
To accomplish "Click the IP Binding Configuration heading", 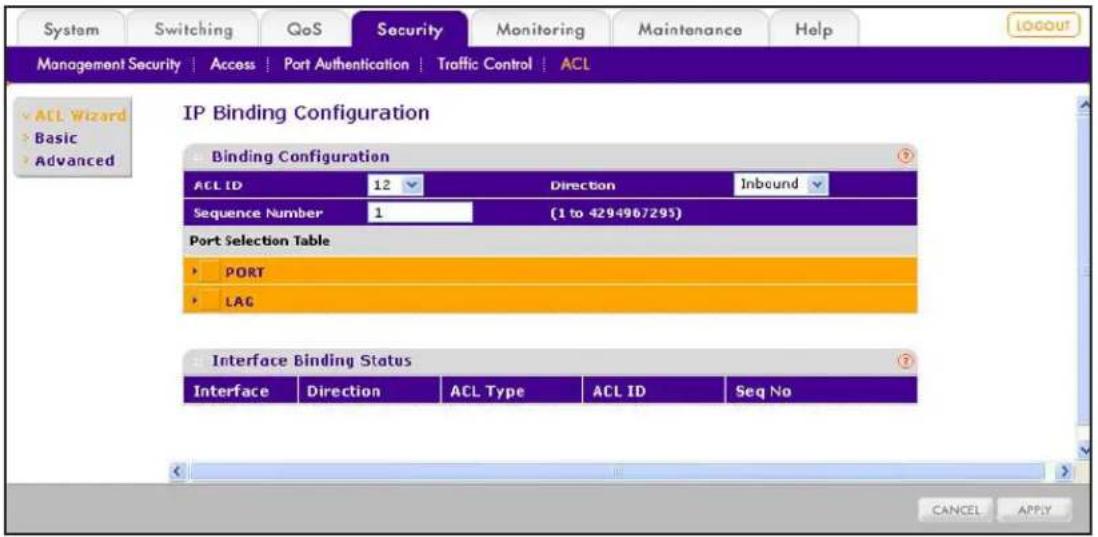I will click(305, 113).
